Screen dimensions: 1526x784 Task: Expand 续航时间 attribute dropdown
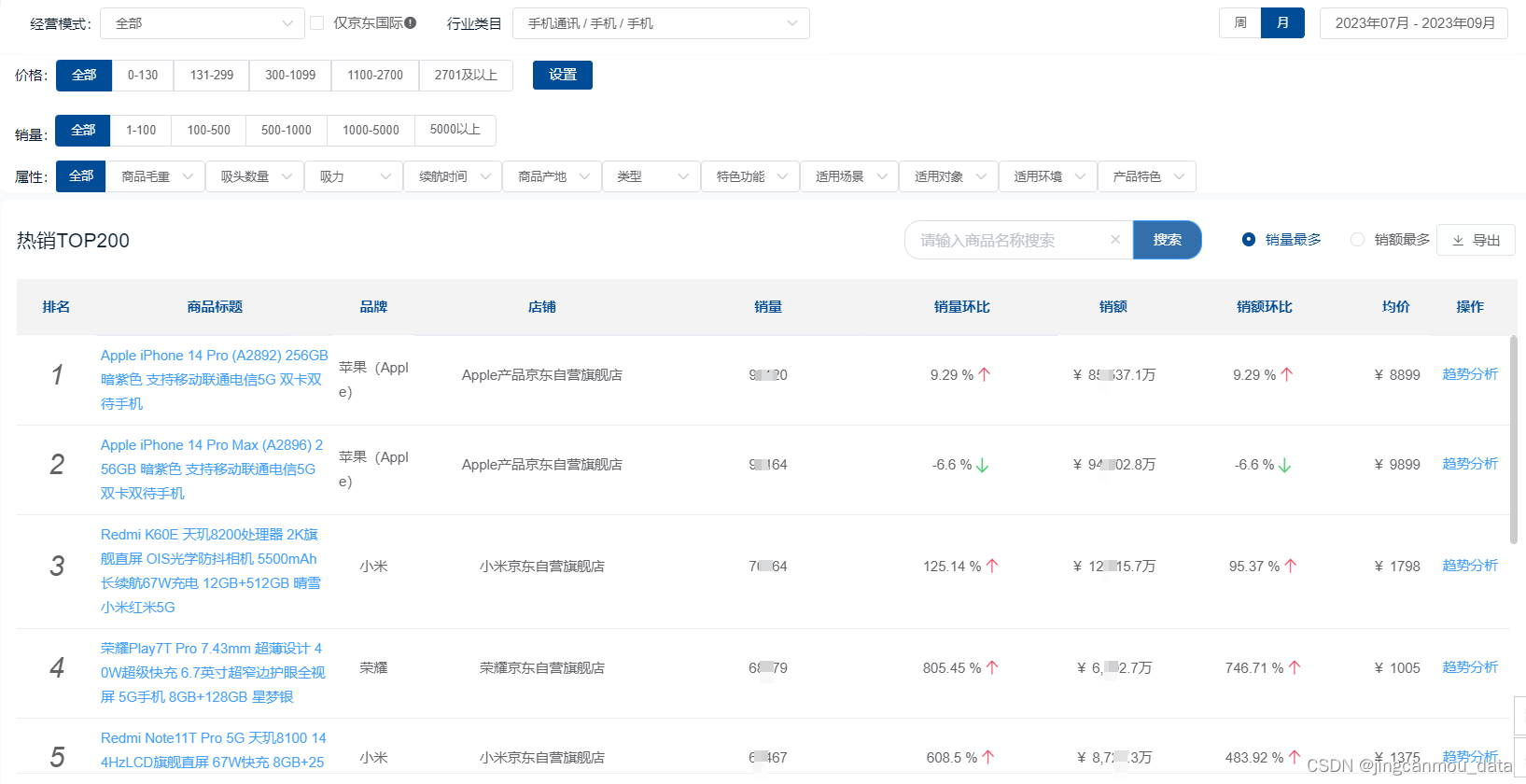click(x=453, y=176)
